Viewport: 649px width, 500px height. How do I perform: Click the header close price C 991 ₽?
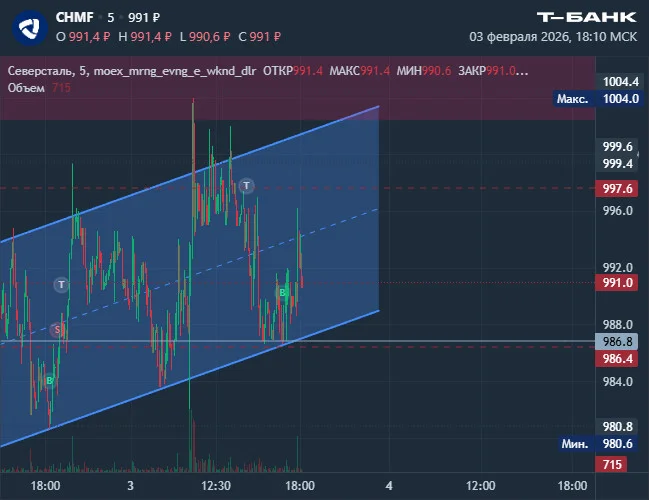point(260,37)
